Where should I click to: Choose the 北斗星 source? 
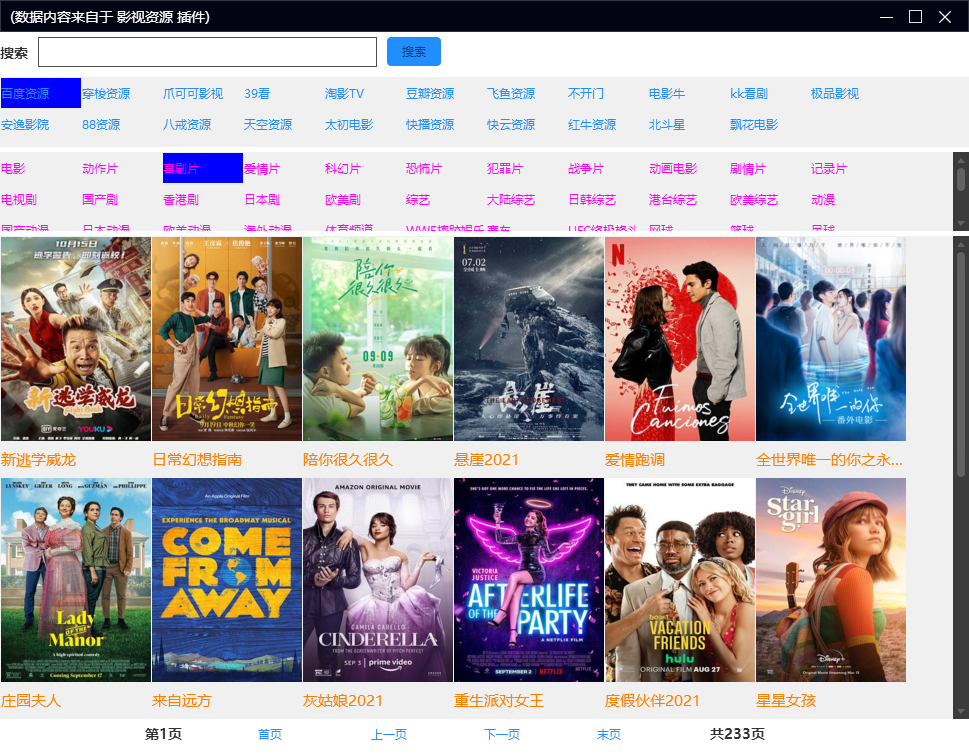[667, 124]
